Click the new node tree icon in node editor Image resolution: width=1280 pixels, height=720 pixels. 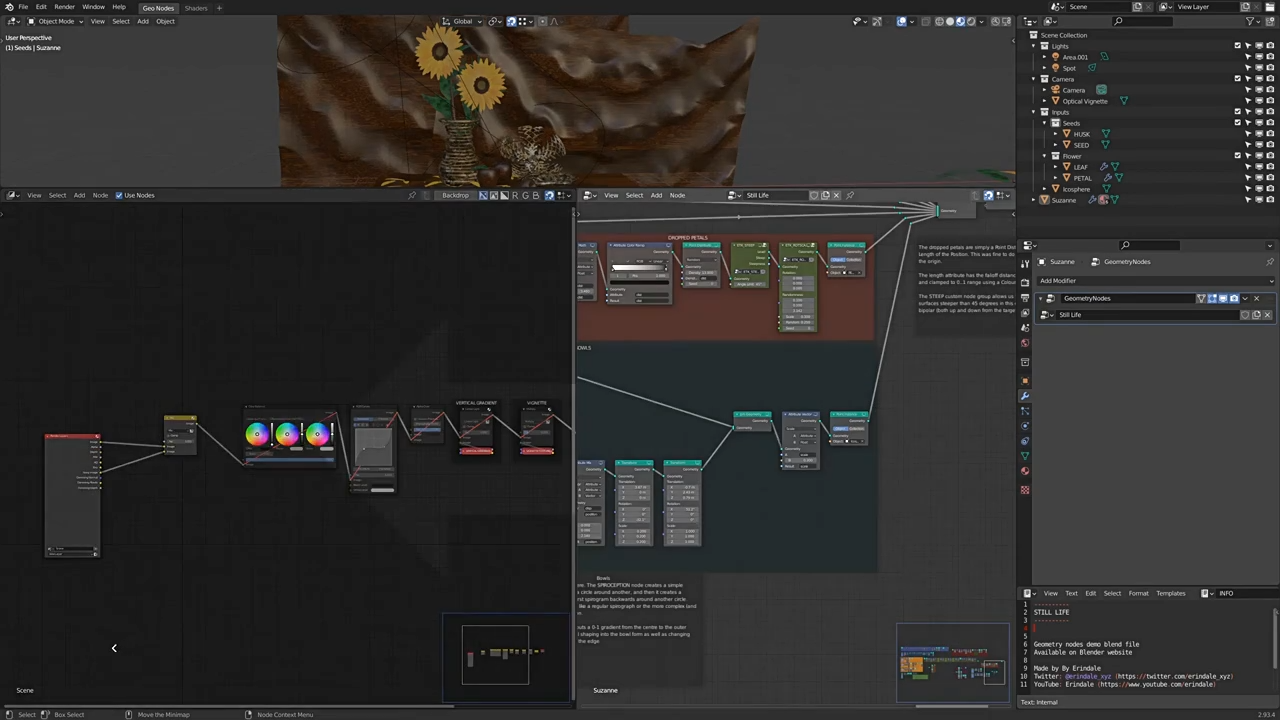click(x=825, y=195)
